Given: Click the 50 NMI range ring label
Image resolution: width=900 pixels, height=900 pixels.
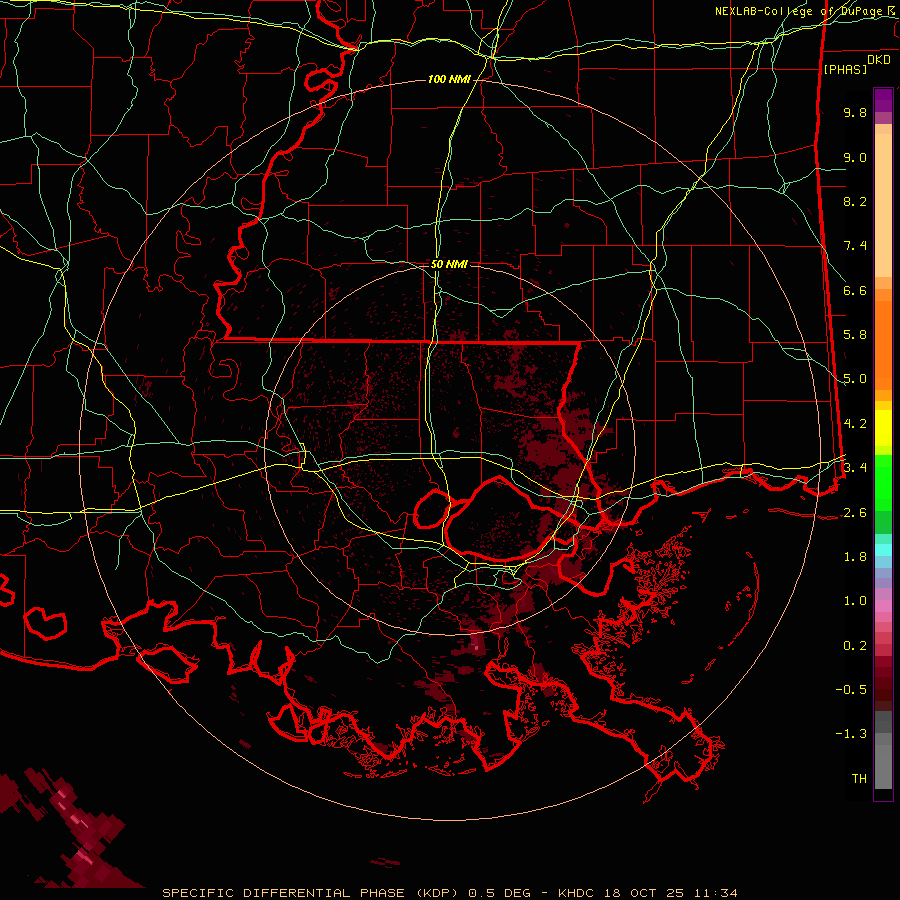Looking at the screenshot, I should (449, 264).
